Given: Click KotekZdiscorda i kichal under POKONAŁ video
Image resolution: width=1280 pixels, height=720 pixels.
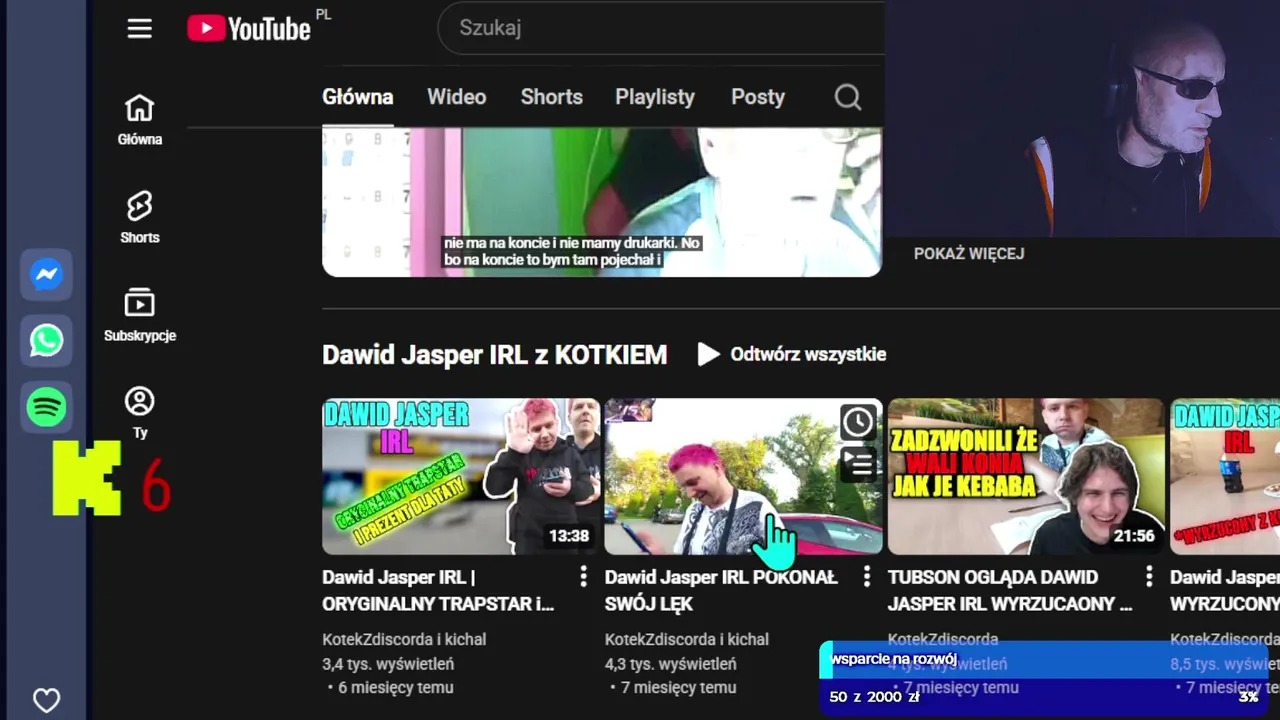Looking at the screenshot, I should [x=687, y=639].
